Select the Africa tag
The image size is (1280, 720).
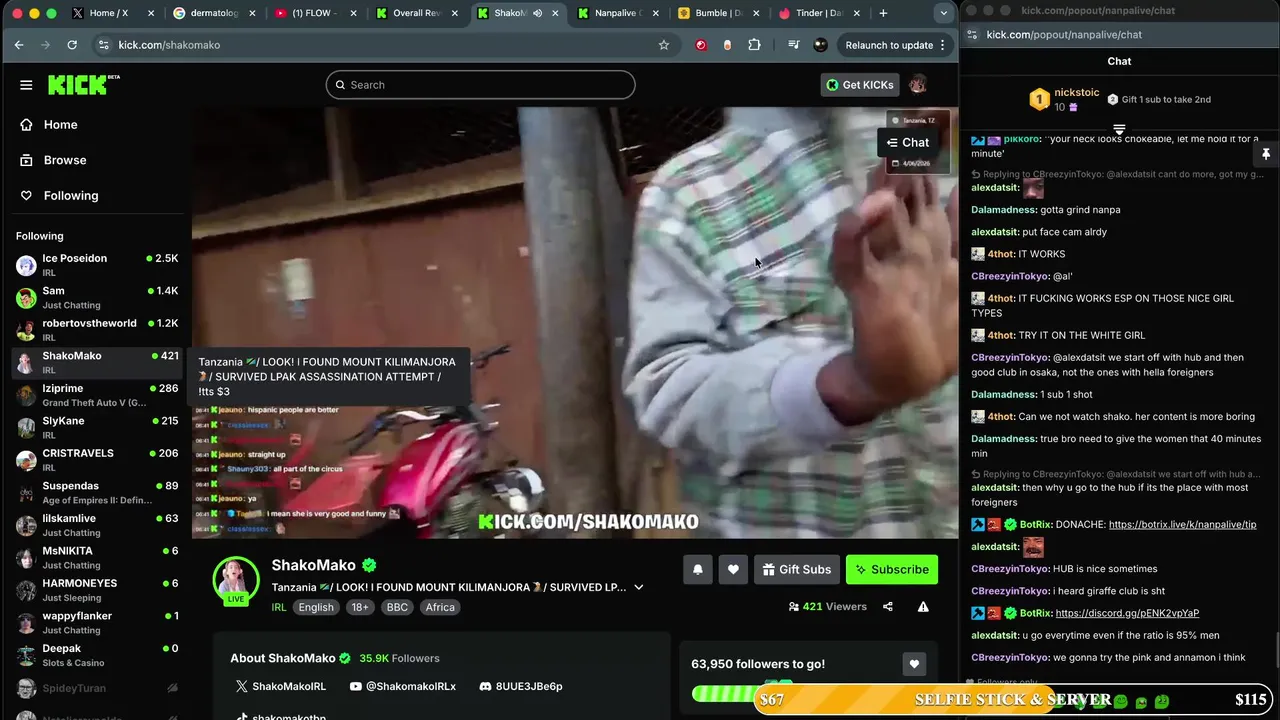coord(440,607)
